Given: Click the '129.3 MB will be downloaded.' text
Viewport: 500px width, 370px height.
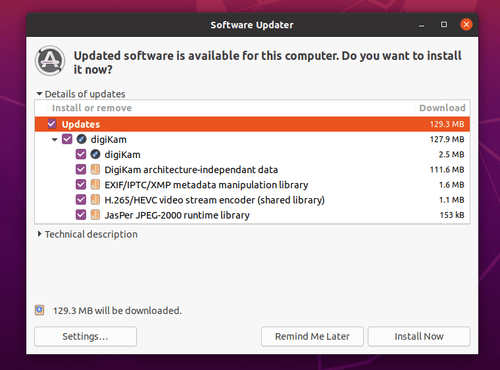Looking at the screenshot, I should pos(117,311).
